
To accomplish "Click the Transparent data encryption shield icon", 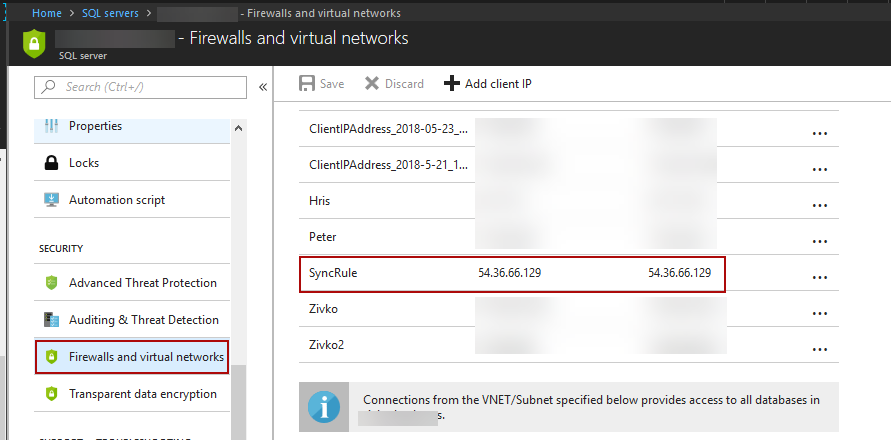I will [51, 394].
